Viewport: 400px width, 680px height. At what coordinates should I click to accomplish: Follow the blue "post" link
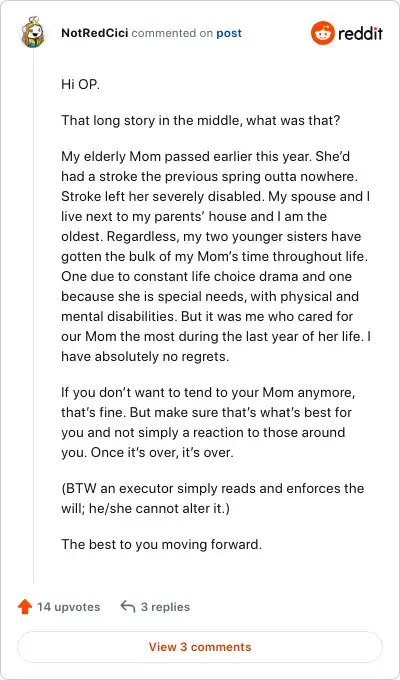(x=229, y=33)
